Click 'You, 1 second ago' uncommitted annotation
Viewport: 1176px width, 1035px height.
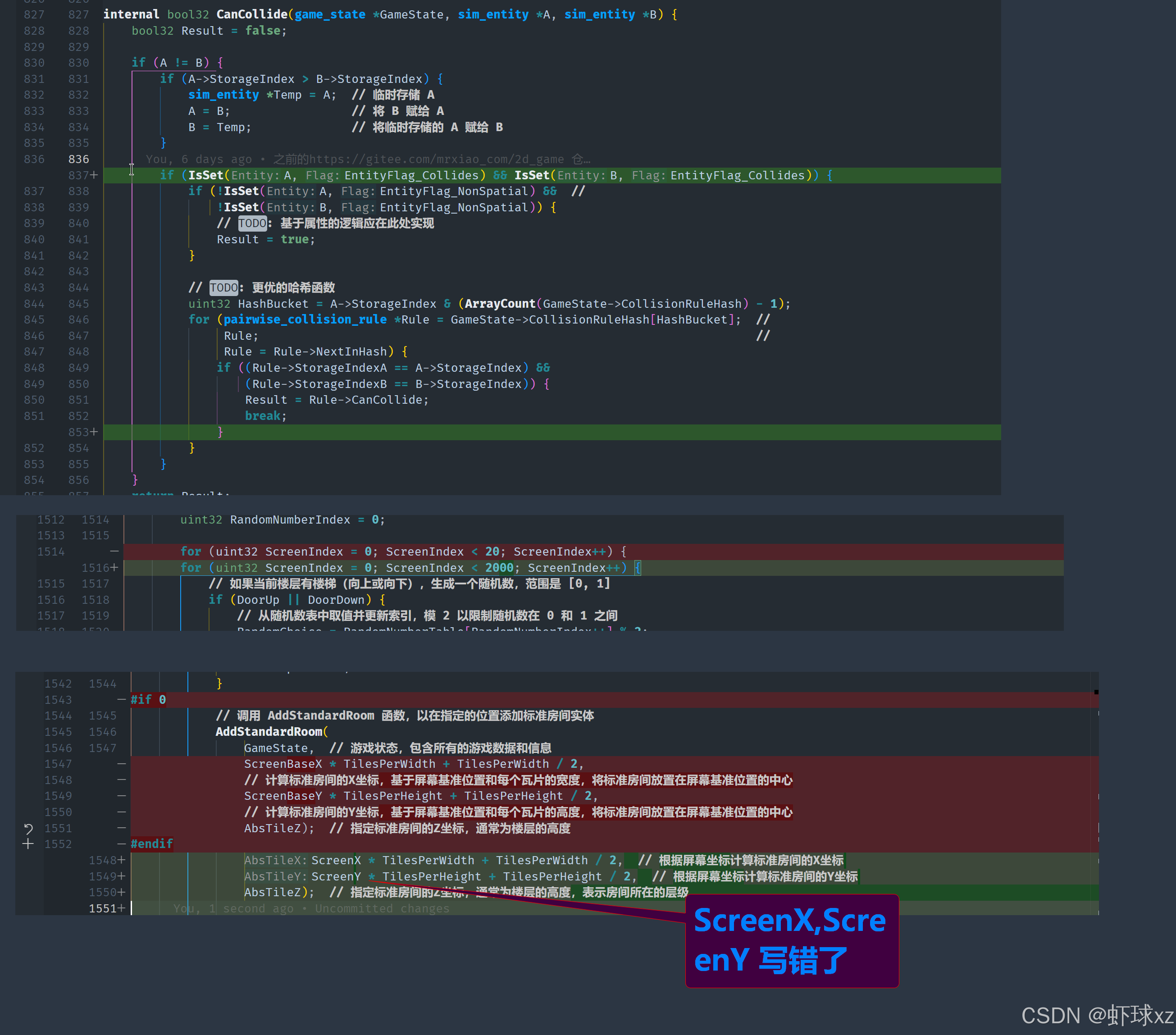(x=311, y=909)
